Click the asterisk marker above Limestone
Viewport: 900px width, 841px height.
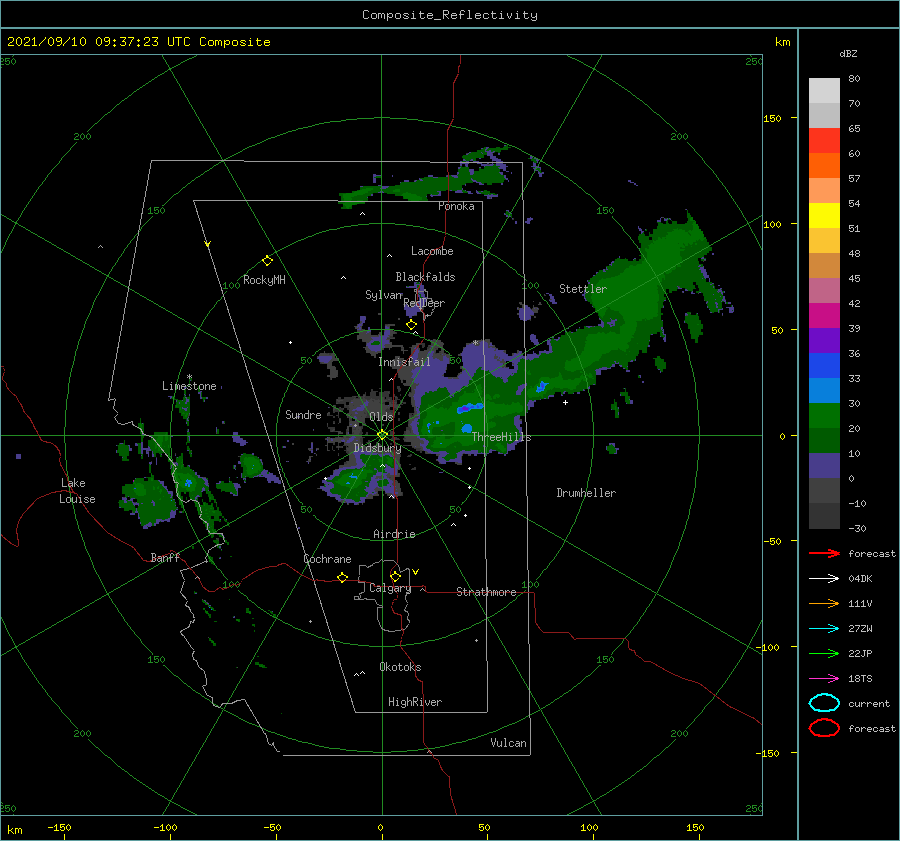189,377
